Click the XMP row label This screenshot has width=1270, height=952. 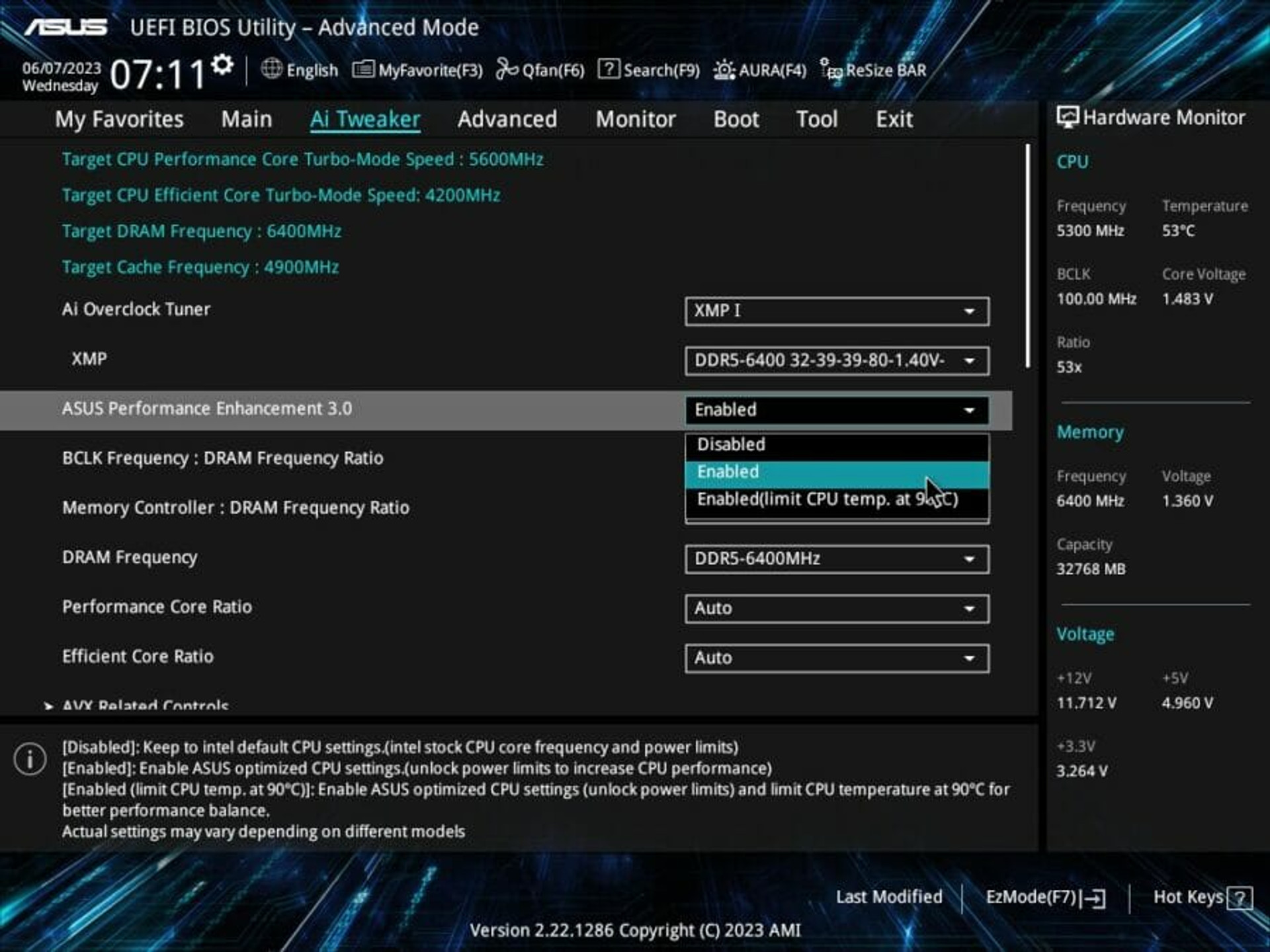tap(89, 359)
